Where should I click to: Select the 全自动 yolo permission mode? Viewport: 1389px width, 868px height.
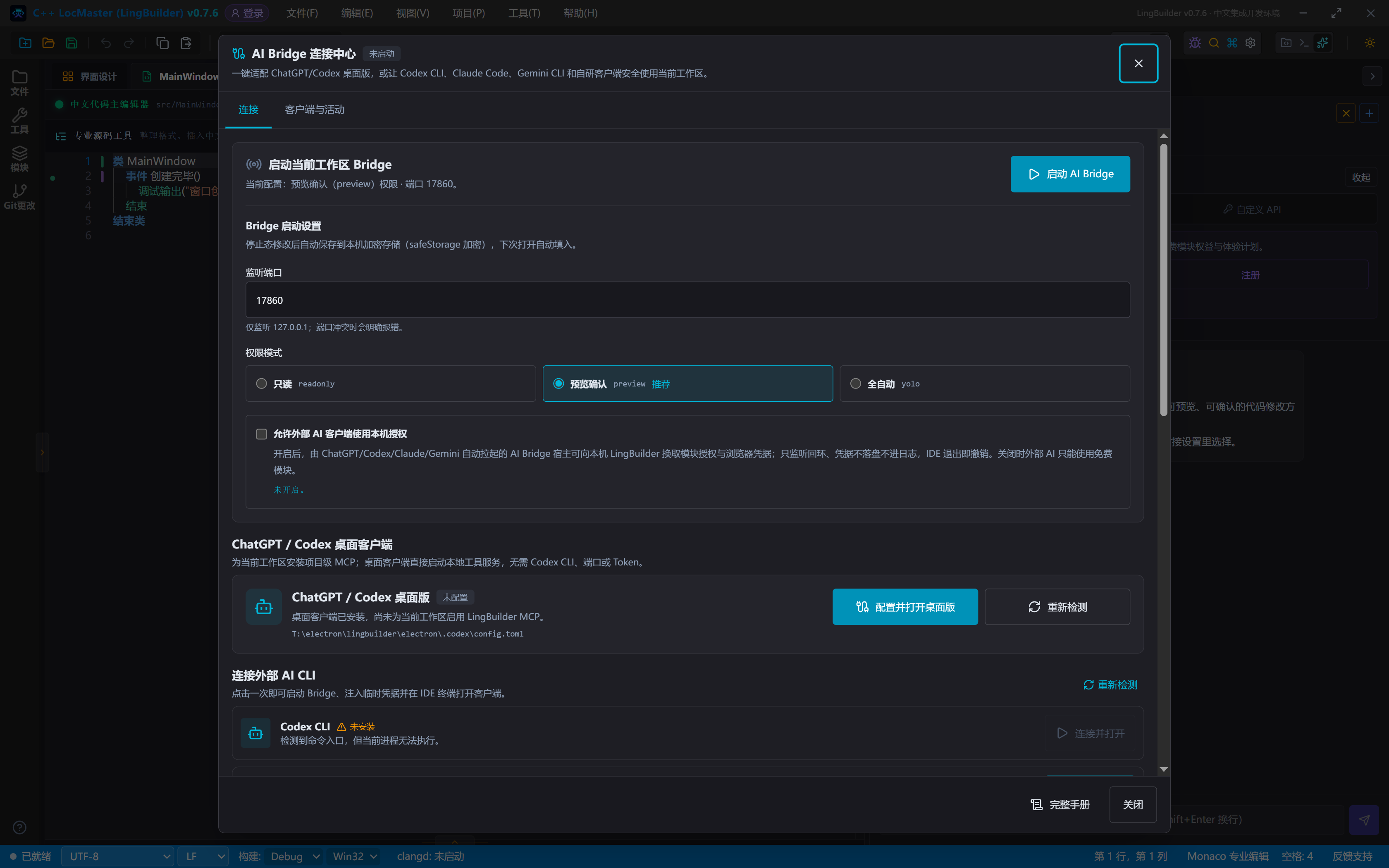[984, 384]
